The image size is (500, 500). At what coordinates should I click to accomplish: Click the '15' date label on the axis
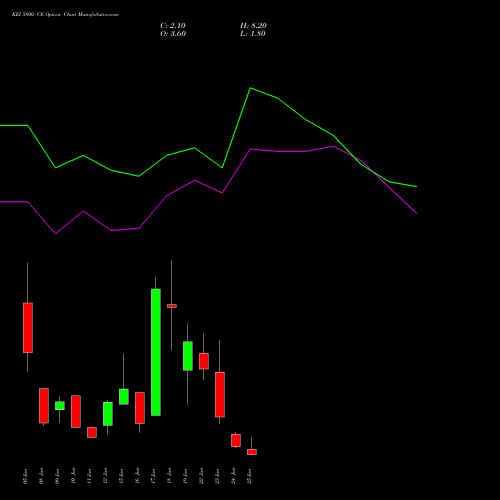tap(121, 476)
